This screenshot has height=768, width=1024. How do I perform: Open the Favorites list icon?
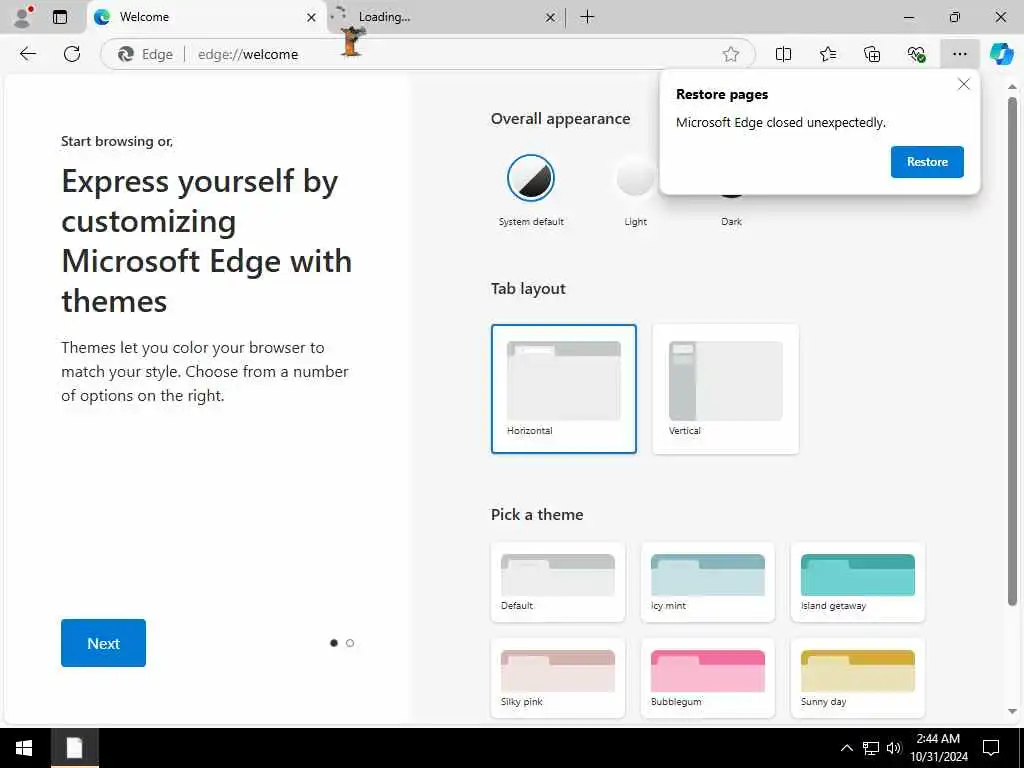tap(827, 54)
